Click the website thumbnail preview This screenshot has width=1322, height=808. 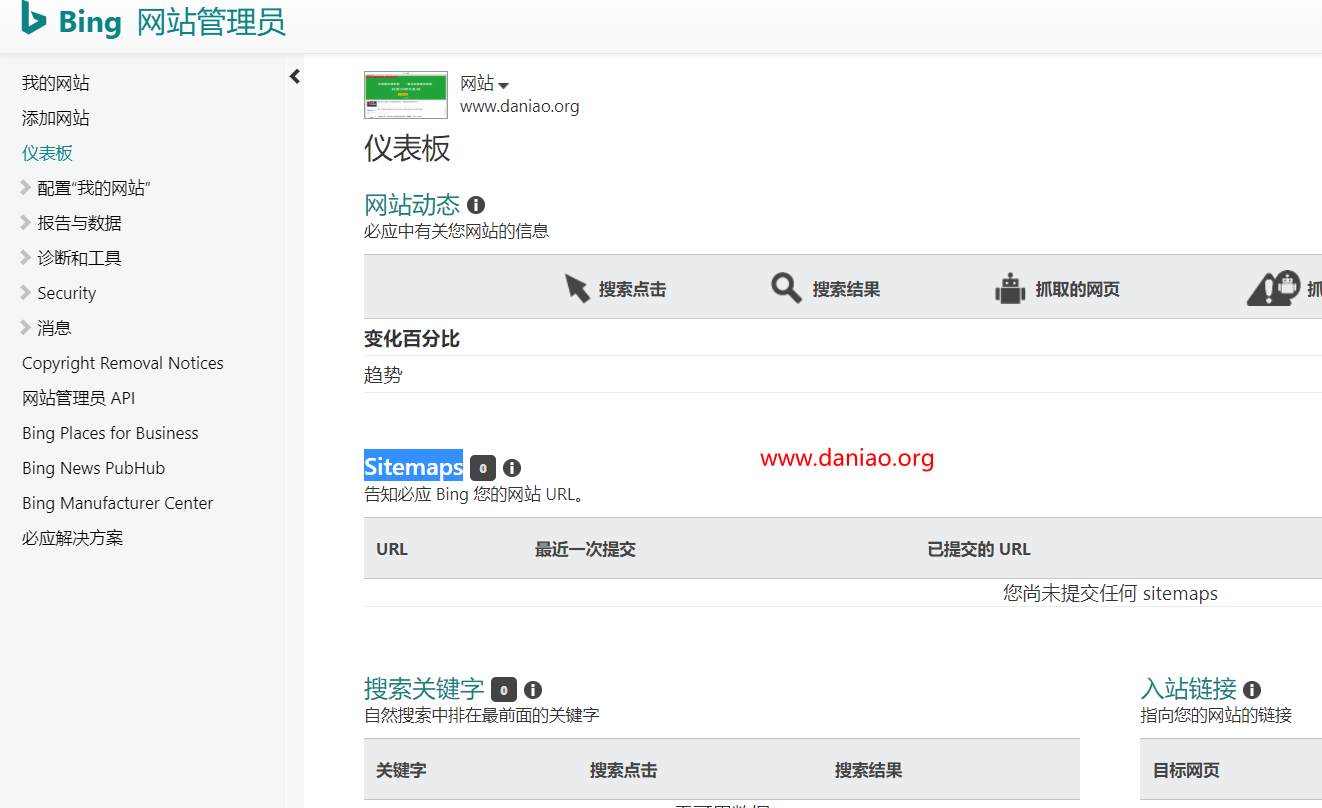[406, 95]
